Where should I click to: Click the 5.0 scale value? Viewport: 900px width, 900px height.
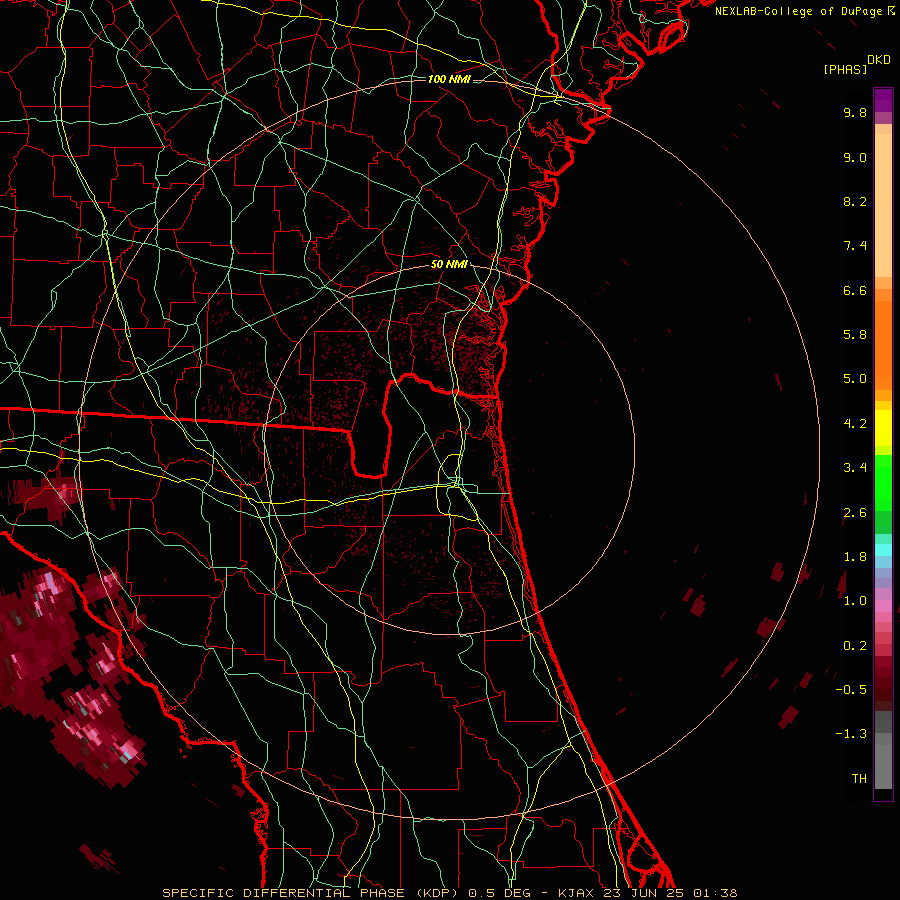pyautogui.click(x=855, y=379)
